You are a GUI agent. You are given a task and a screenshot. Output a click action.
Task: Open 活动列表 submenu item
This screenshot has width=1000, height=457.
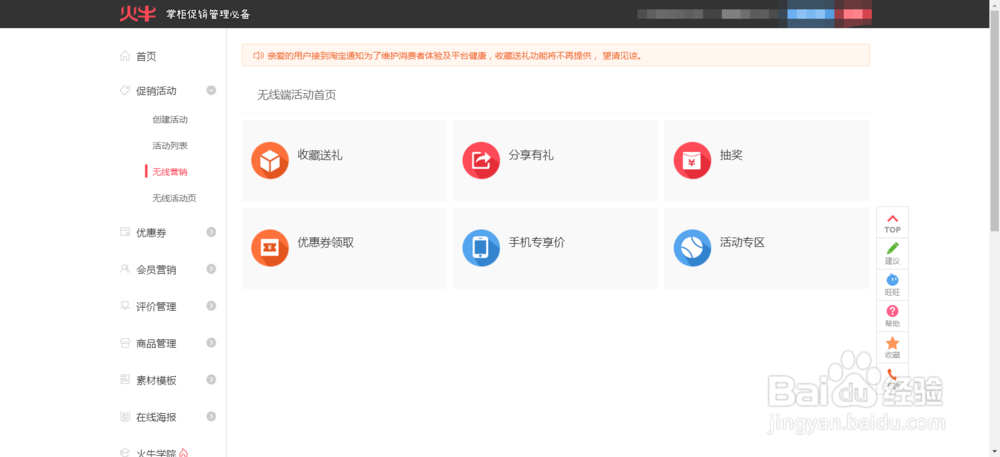coord(170,146)
